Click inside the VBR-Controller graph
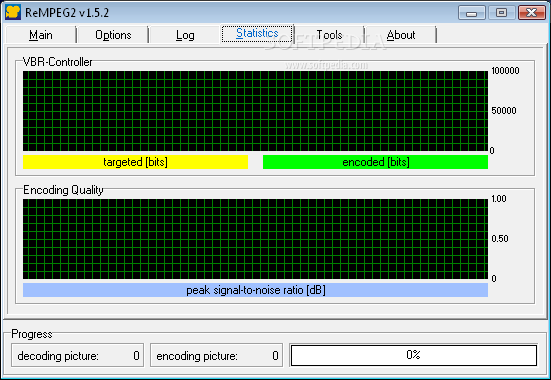The height and width of the screenshot is (380, 551). tap(255, 111)
